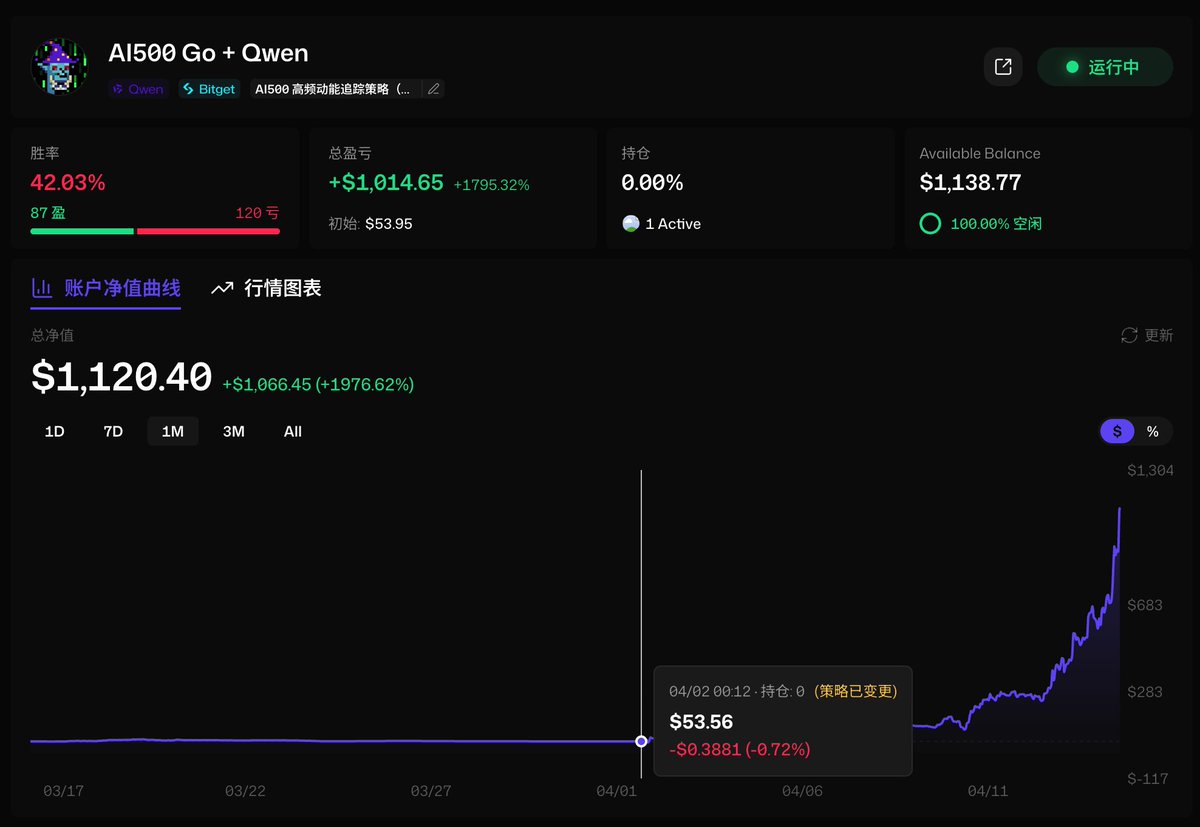
Task: Click the green idle circle icon
Action: coord(930,224)
